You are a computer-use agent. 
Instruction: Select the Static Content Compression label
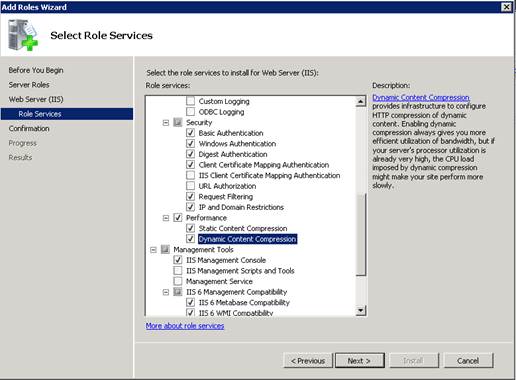243,228
